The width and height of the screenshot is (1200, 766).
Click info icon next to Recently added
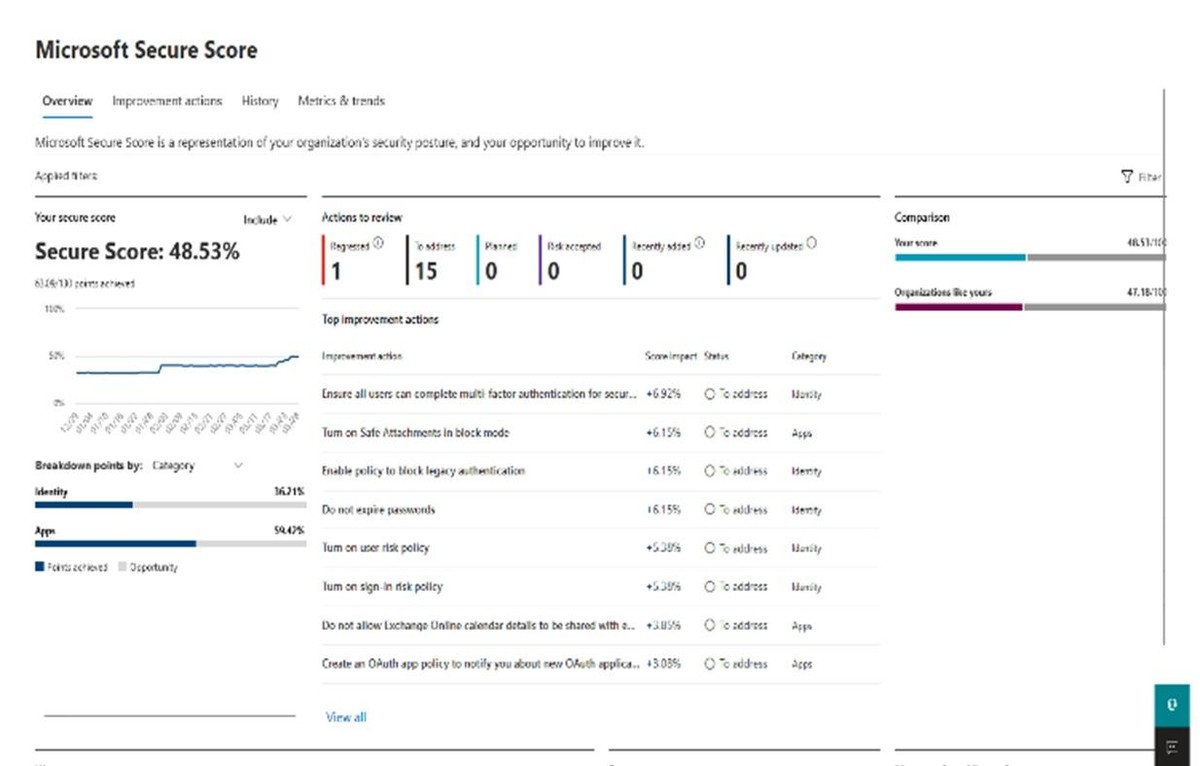point(699,243)
